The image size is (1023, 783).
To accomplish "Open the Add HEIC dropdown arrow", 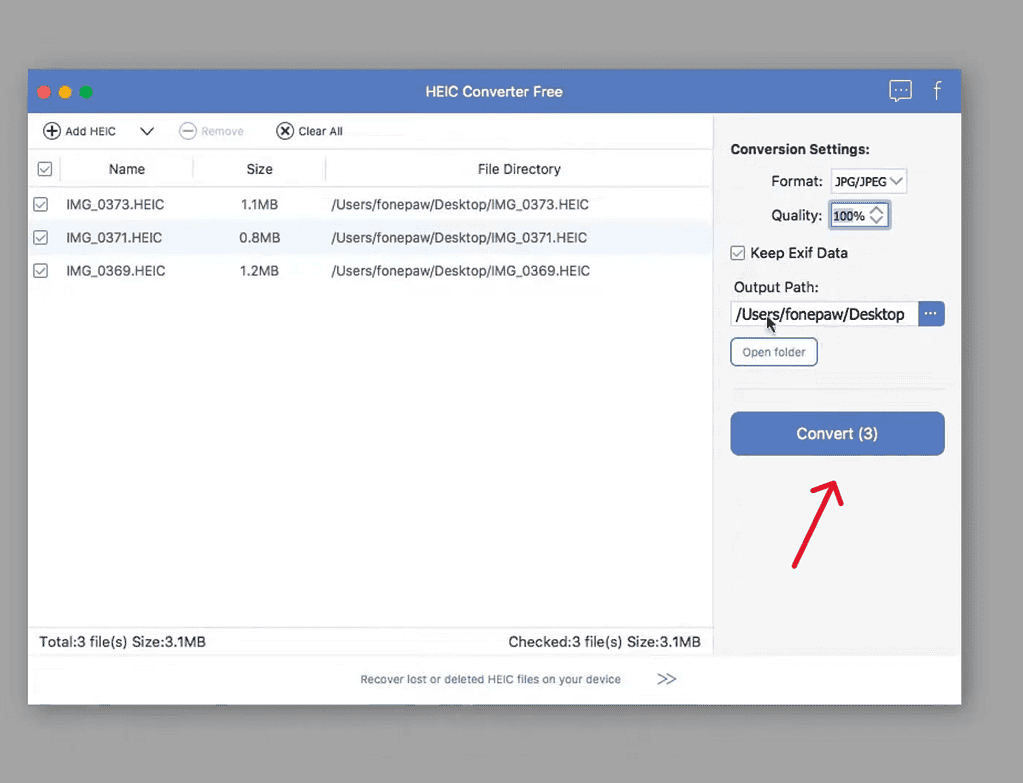I will tap(147, 131).
